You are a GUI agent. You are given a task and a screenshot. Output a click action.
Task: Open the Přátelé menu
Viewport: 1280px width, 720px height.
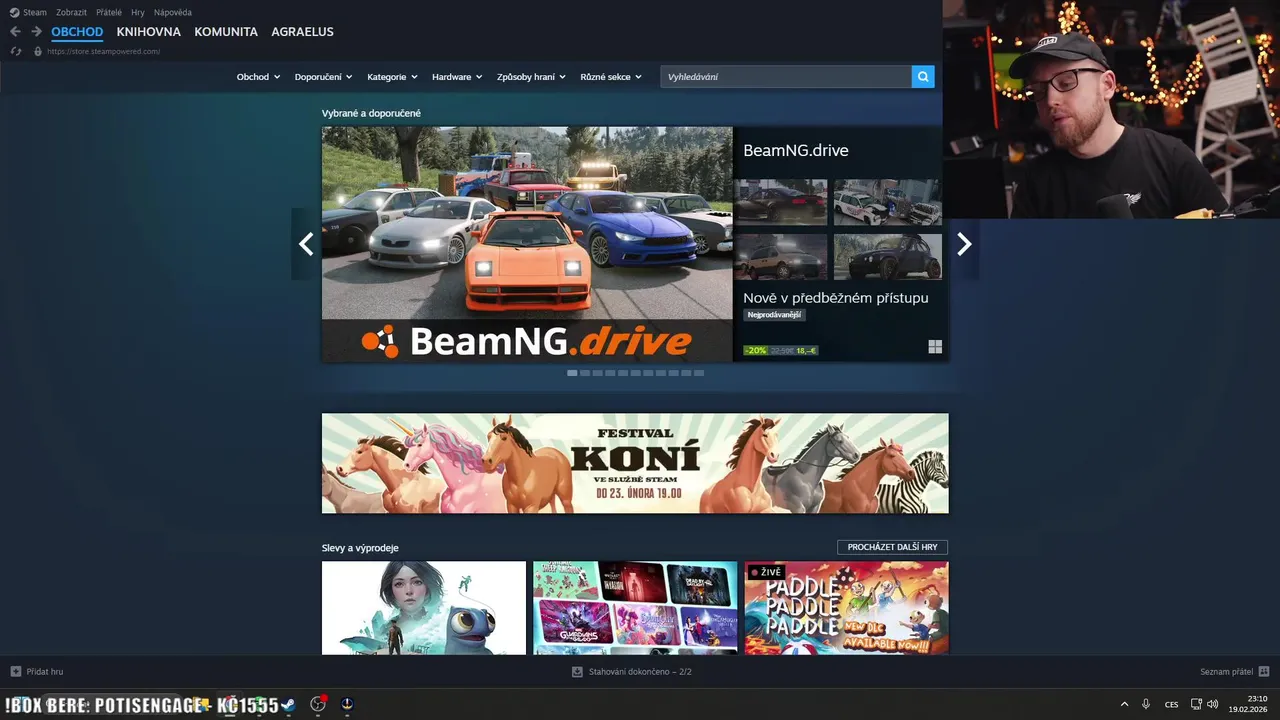tap(109, 12)
